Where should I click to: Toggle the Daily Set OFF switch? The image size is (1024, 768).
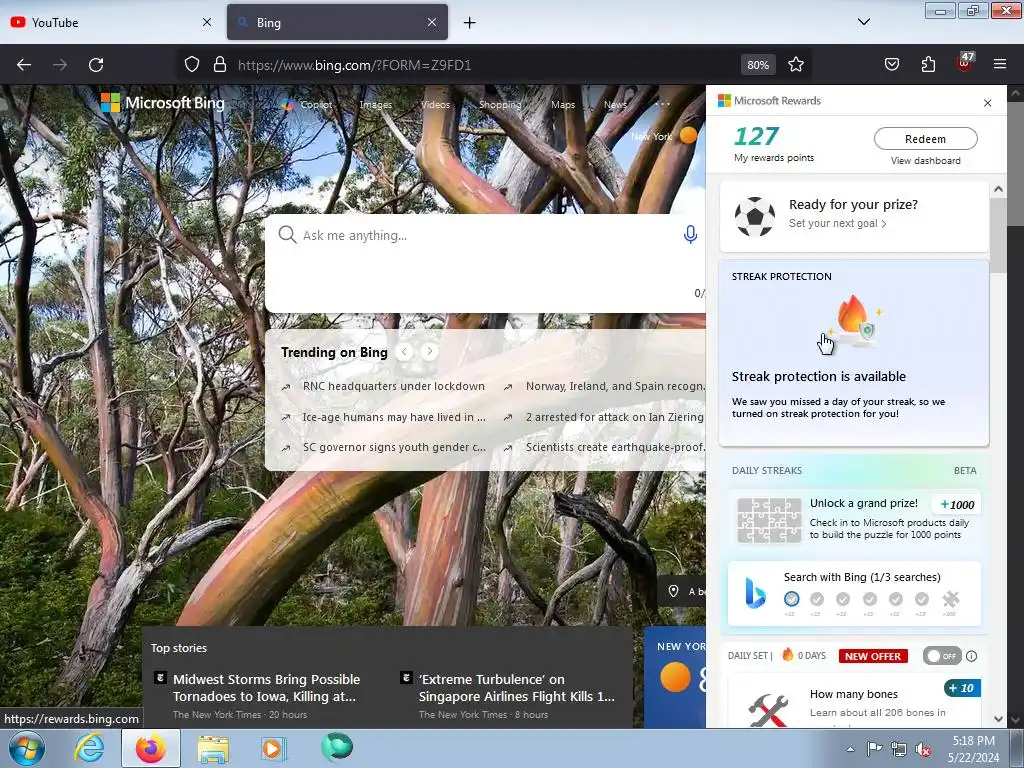(x=941, y=656)
